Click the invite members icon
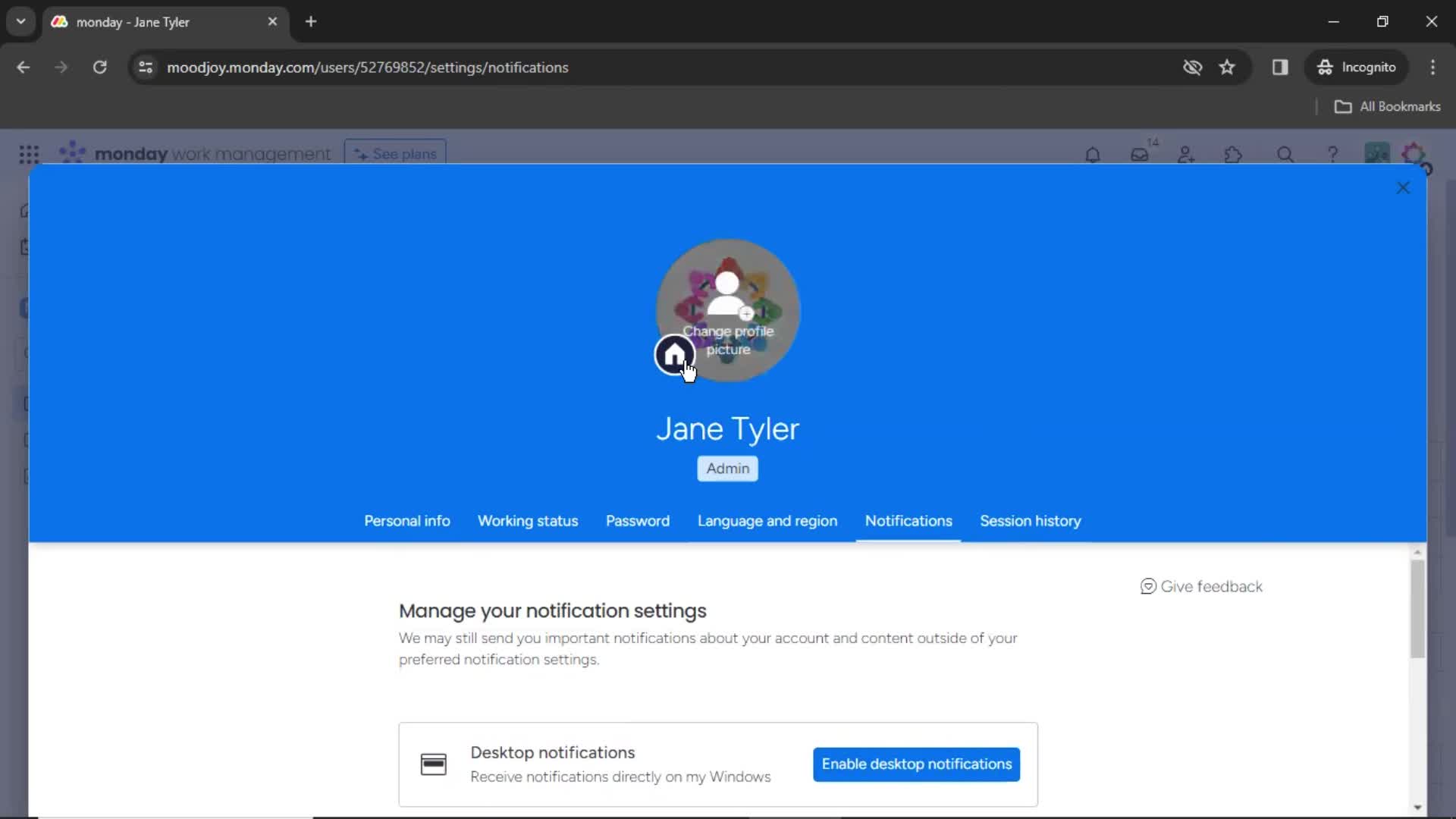The height and width of the screenshot is (819, 1456). tap(1187, 155)
